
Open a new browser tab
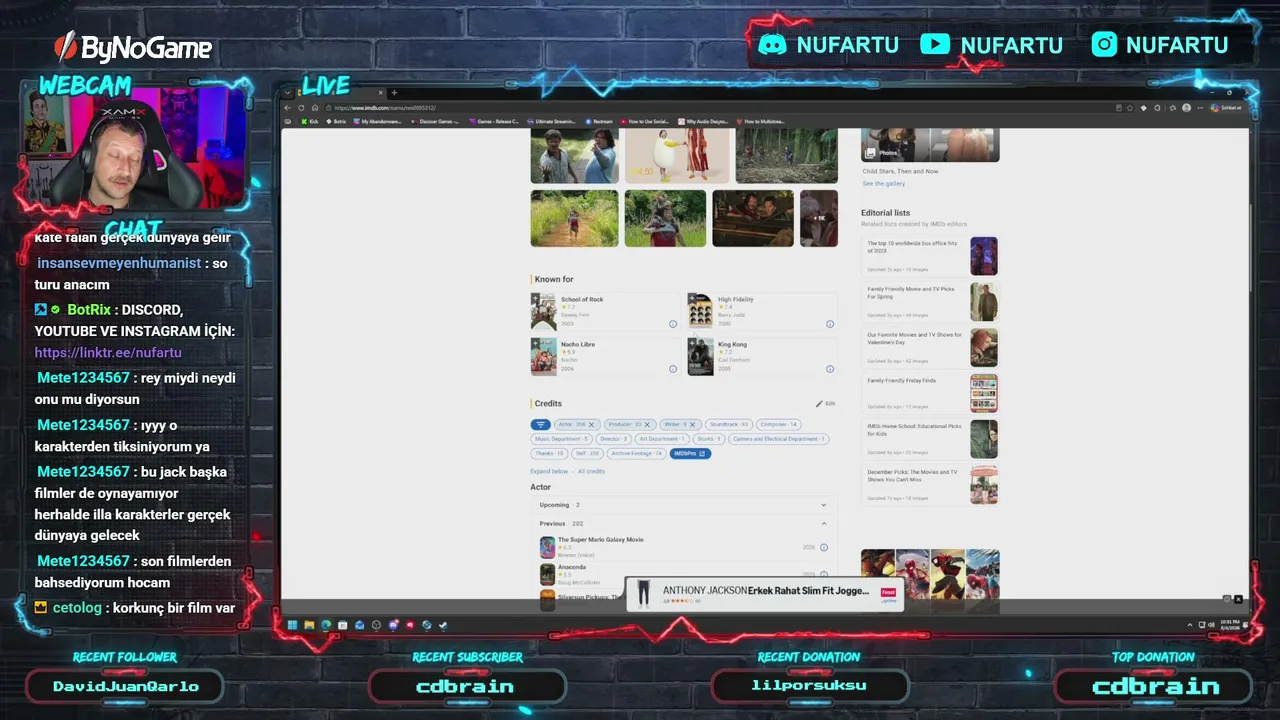(x=394, y=93)
